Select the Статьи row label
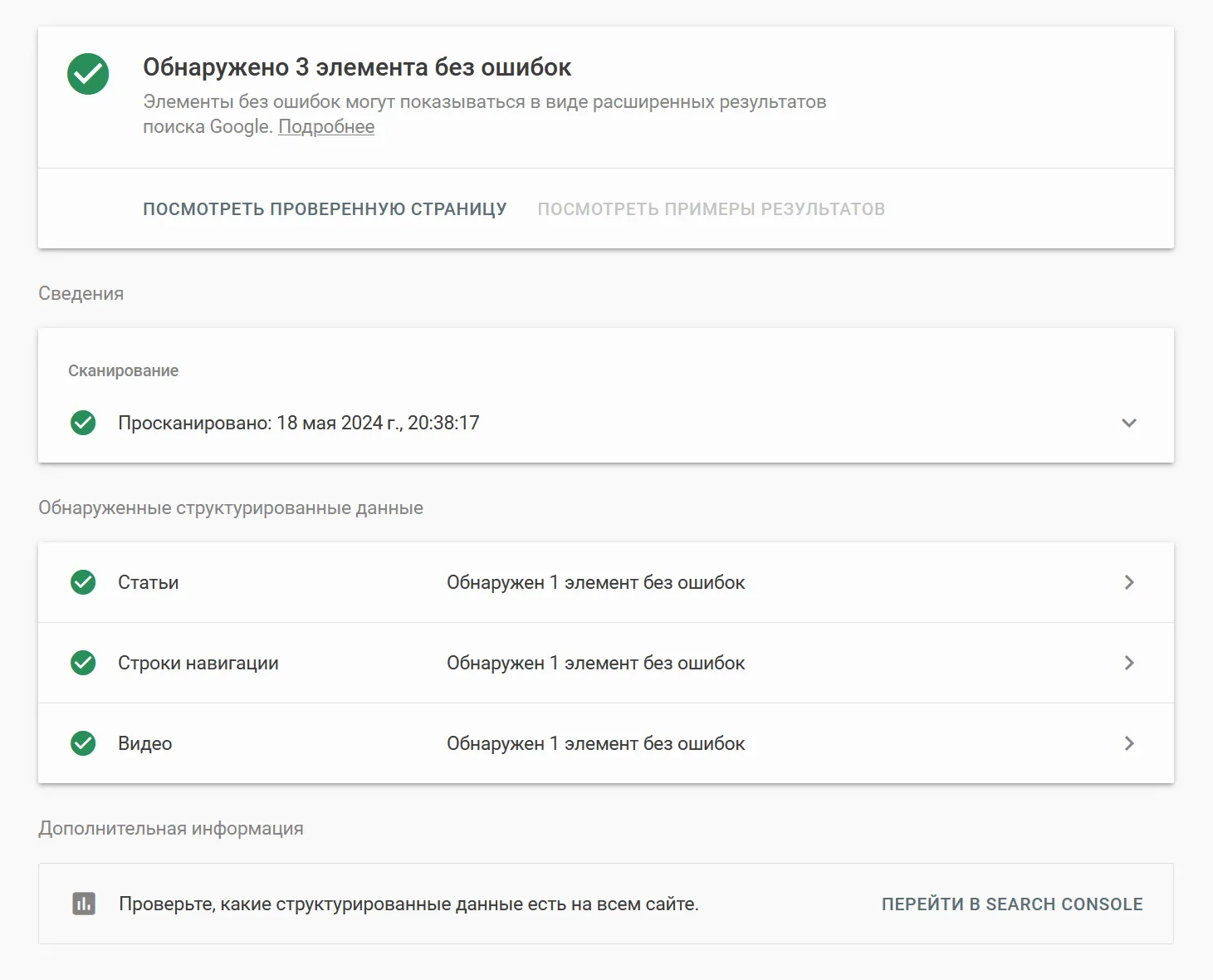Viewport: 1213px width, 980px height. [x=148, y=582]
